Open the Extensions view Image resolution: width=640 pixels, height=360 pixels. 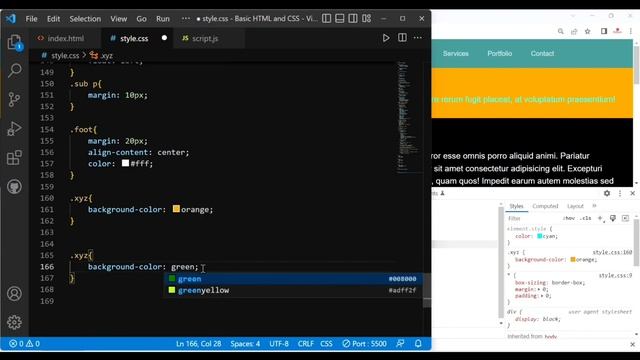tap(14, 158)
